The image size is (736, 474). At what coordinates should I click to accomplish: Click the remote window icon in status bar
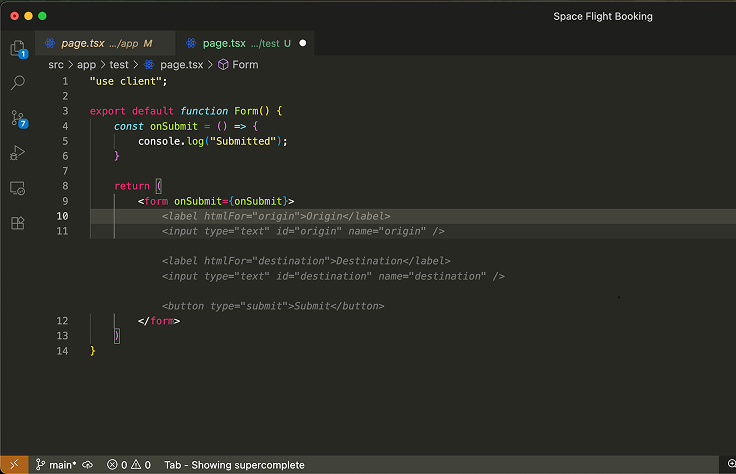(14, 465)
